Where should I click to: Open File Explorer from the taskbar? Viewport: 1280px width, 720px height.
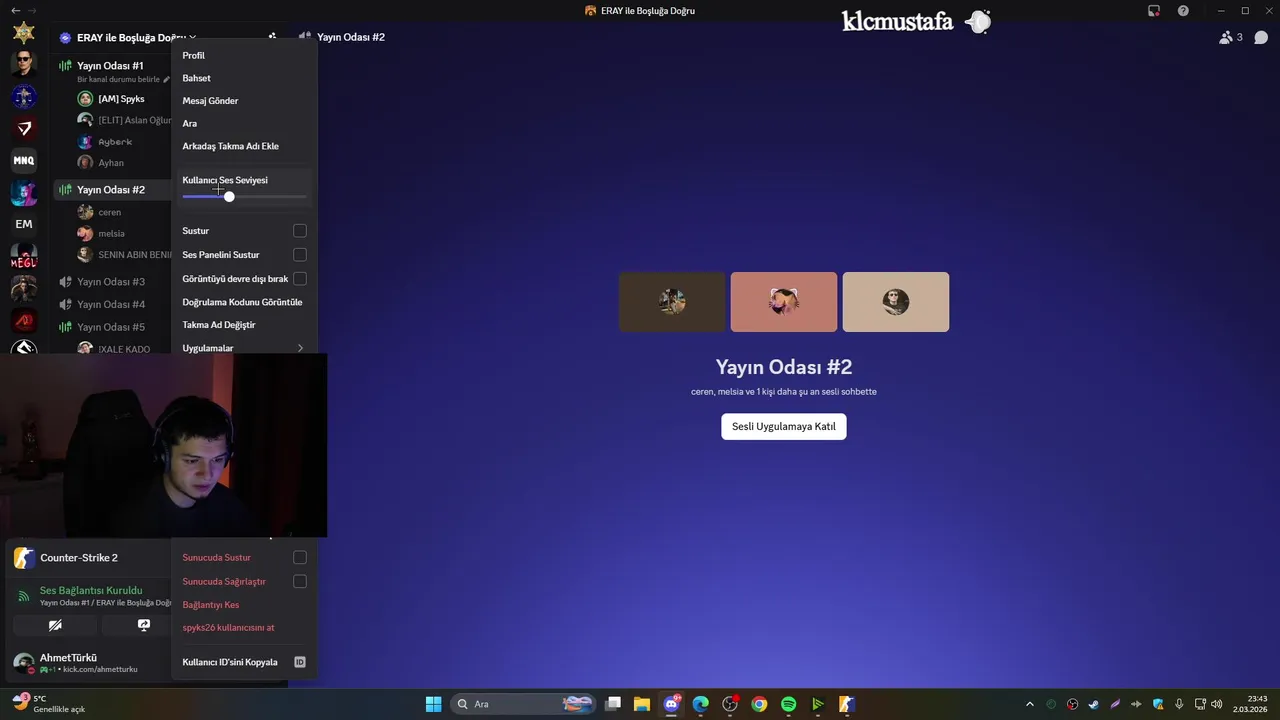642,704
